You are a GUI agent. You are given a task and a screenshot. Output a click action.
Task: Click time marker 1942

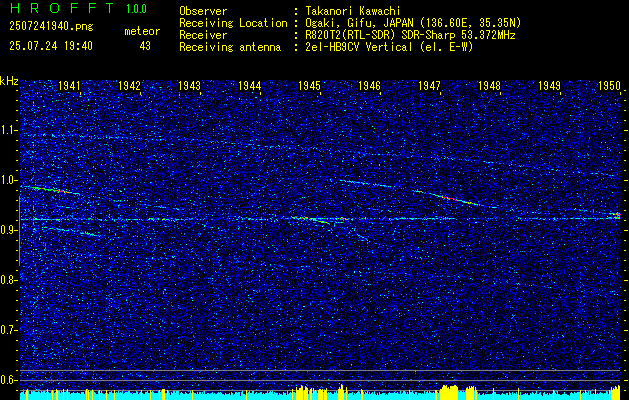(x=129, y=86)
